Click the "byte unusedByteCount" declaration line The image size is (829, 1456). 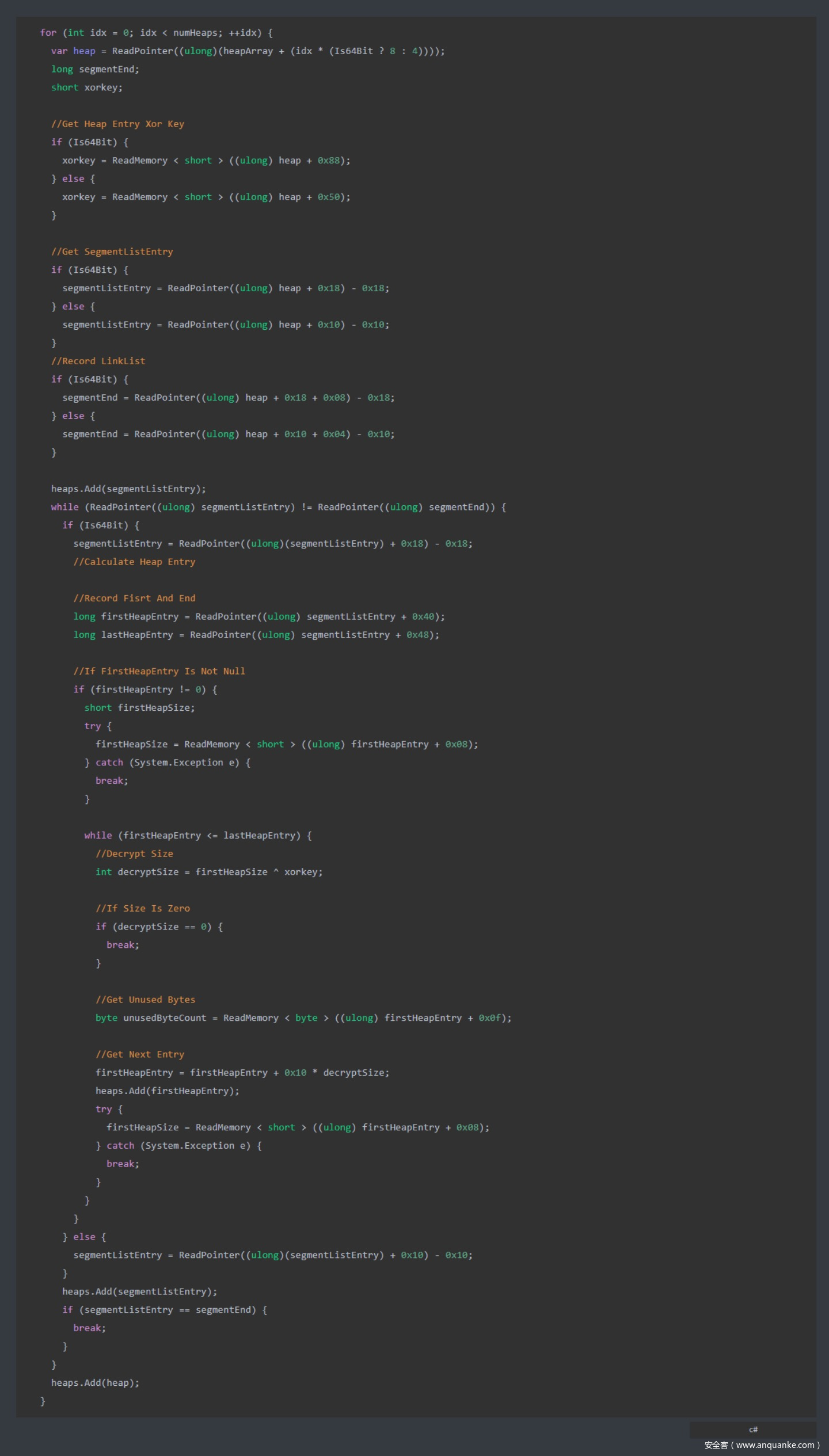coord(303,1019)
